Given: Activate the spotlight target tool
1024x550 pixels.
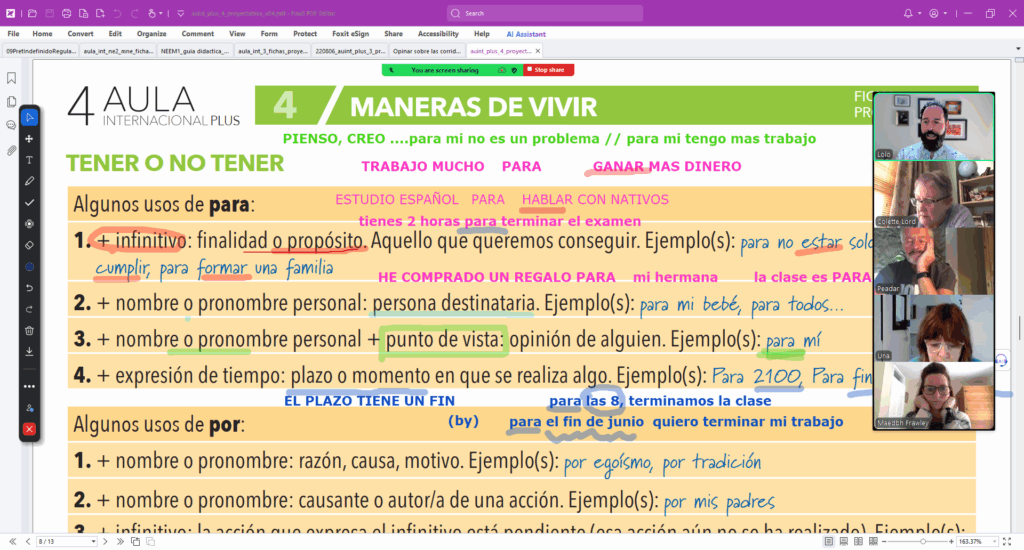Looking at the screenshot, I should (29, 224).
